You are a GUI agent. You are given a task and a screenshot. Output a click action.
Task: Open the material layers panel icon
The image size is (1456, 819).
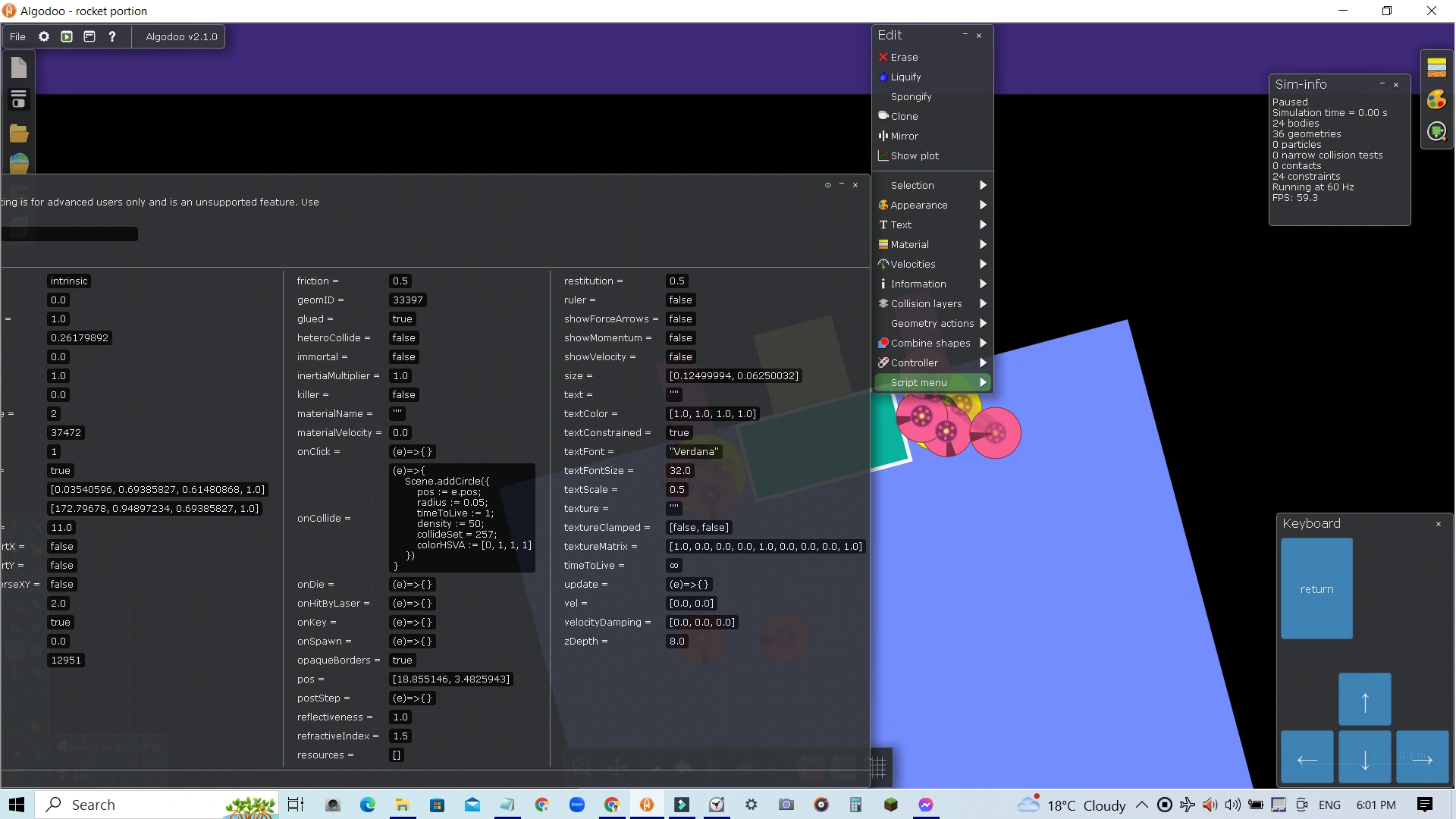(1436, 67)
